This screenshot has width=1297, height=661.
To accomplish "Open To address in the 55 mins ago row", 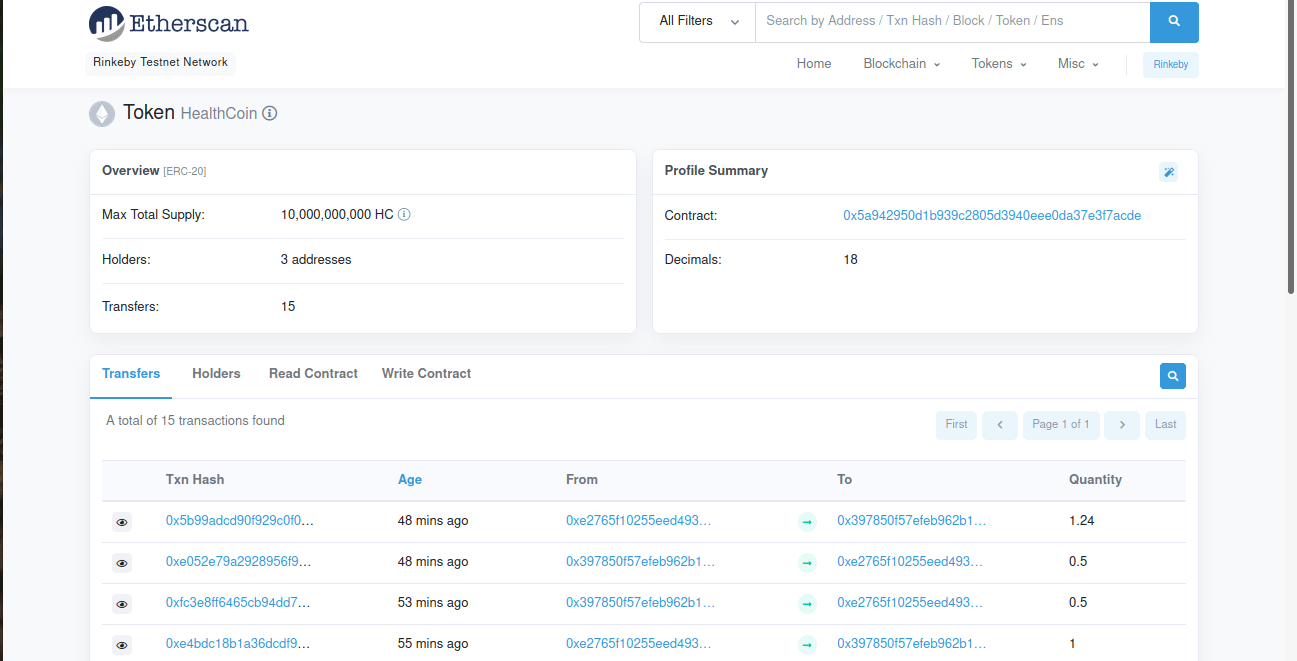I will 912,644.
